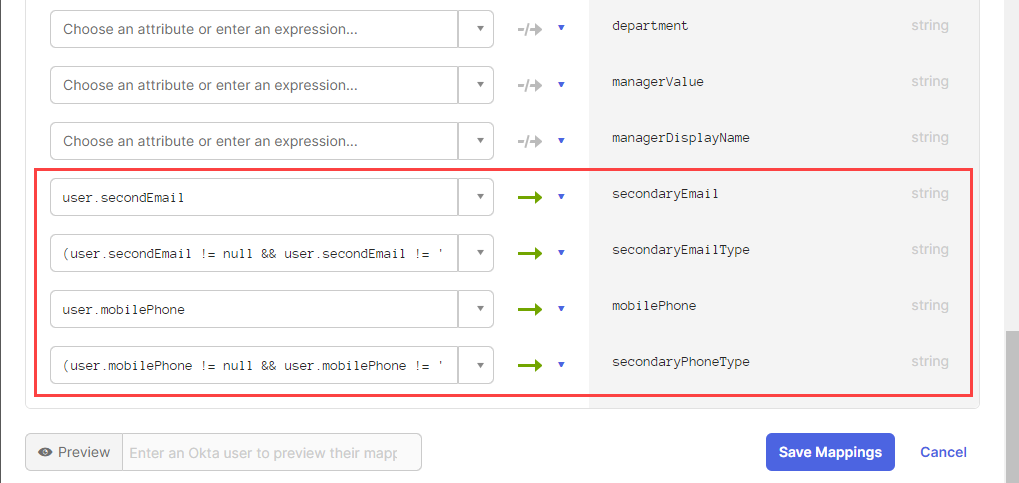The image size is (1019, 483).
Task: Click the gray do-not-map arrow for managerValue
Action: tap(530, 85)
